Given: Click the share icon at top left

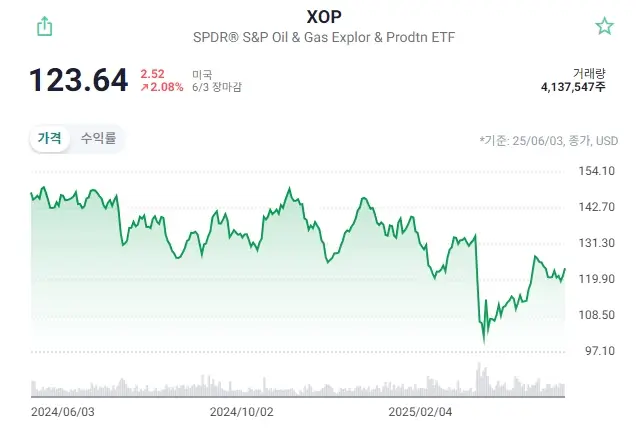Looking at the screenshot, I should (44, 27).
